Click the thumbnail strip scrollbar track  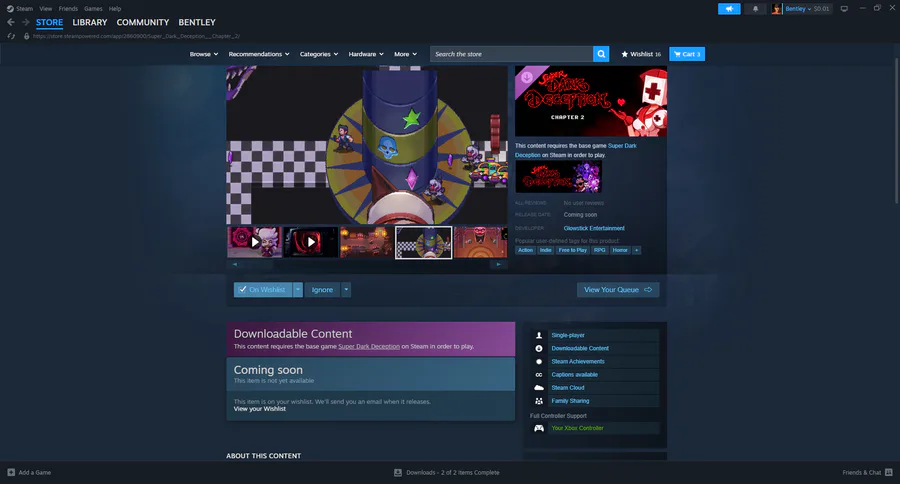tap(367, 265)
